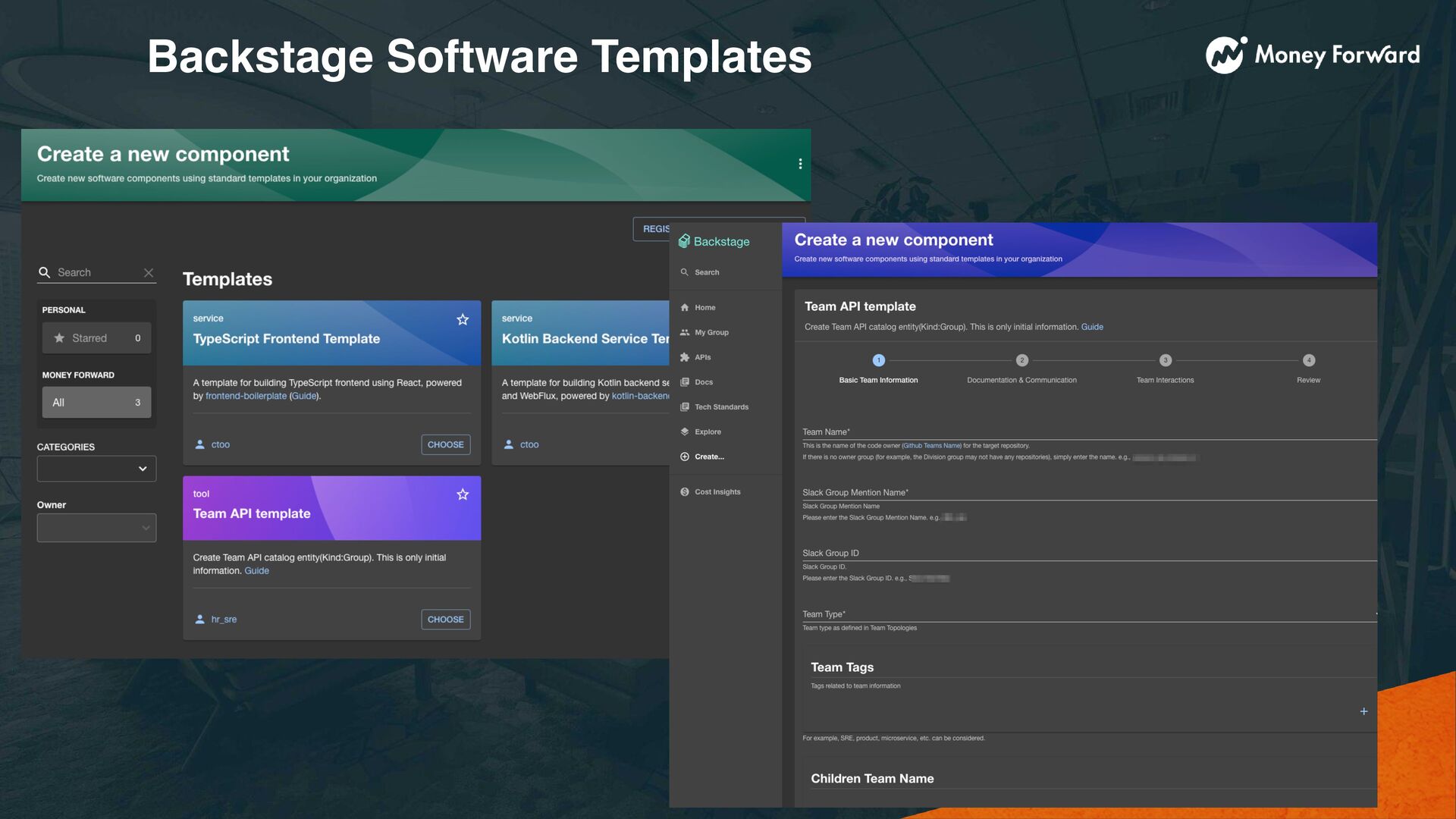1456x819 pixels.
Task: Star the TypeScript Frontend Template
Action: pyautogui.click(x=463, y=319)
